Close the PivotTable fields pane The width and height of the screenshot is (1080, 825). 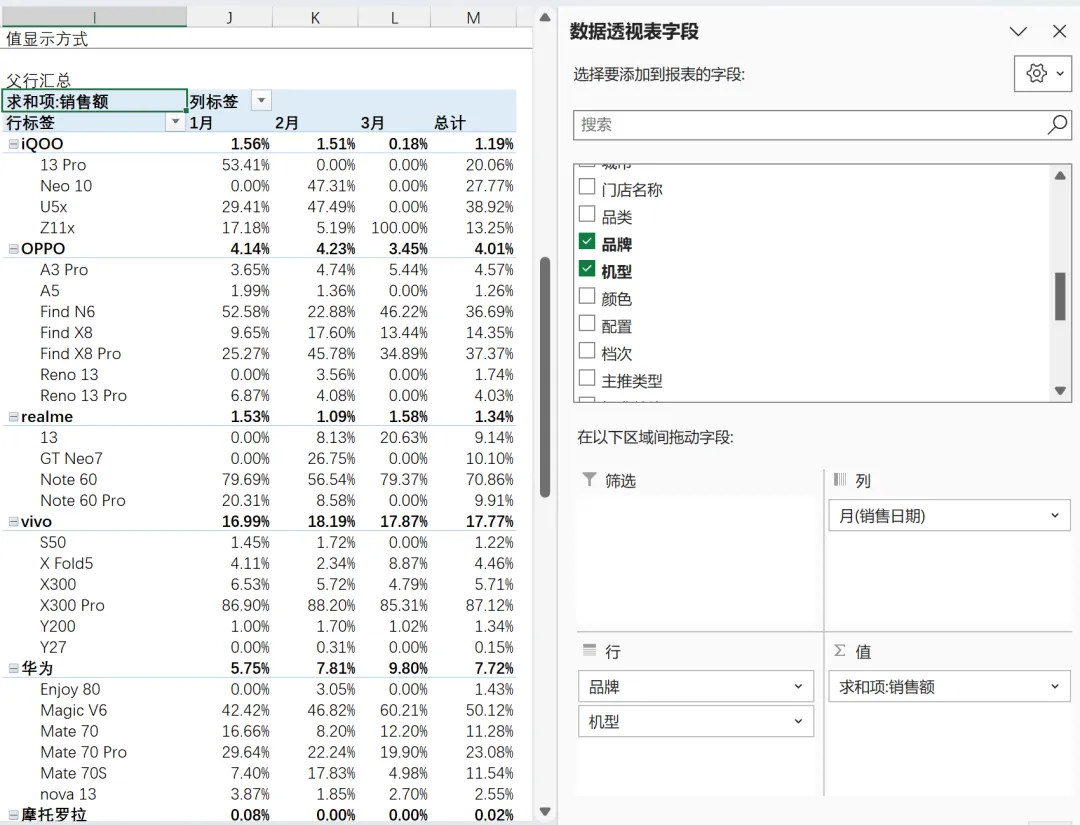coord(1059,31)
